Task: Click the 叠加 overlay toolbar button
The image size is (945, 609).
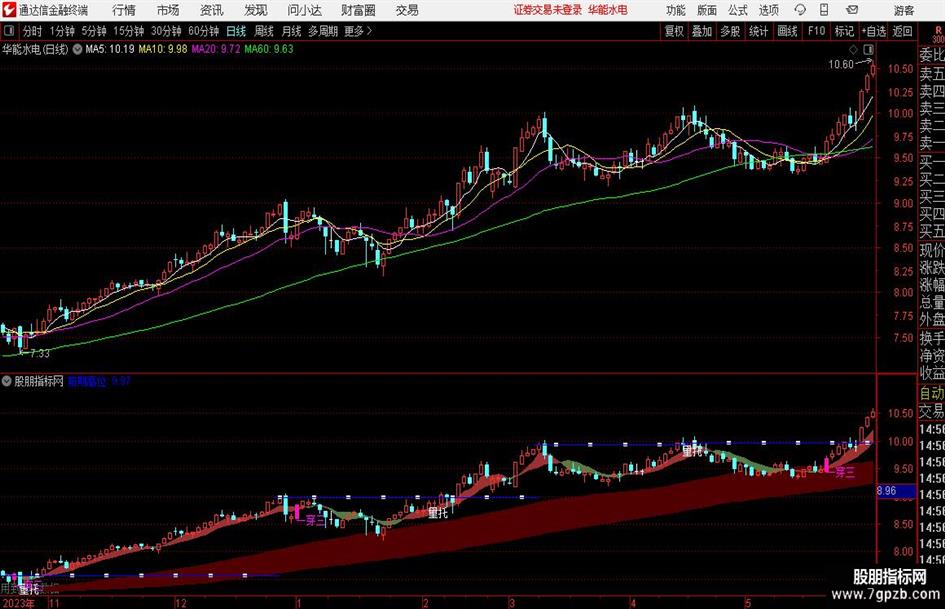Action: click(702, 31)
